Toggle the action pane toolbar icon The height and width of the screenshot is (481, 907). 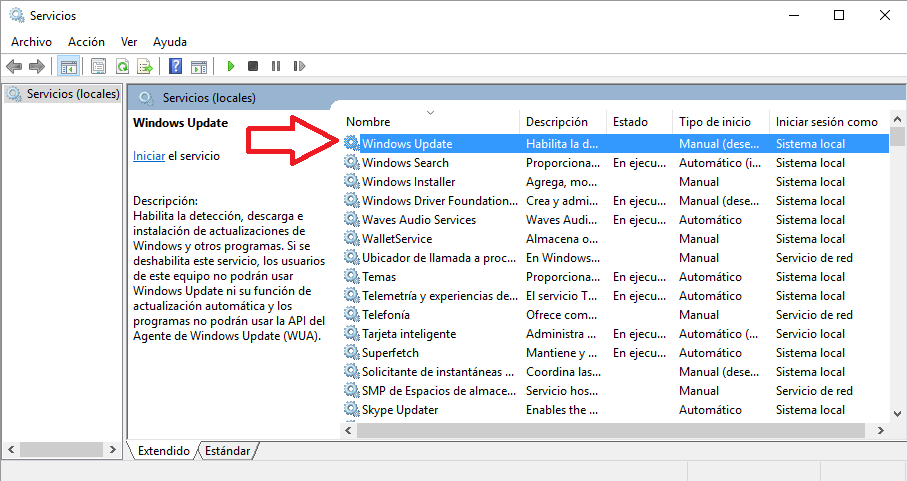click(x=199, y=66)
